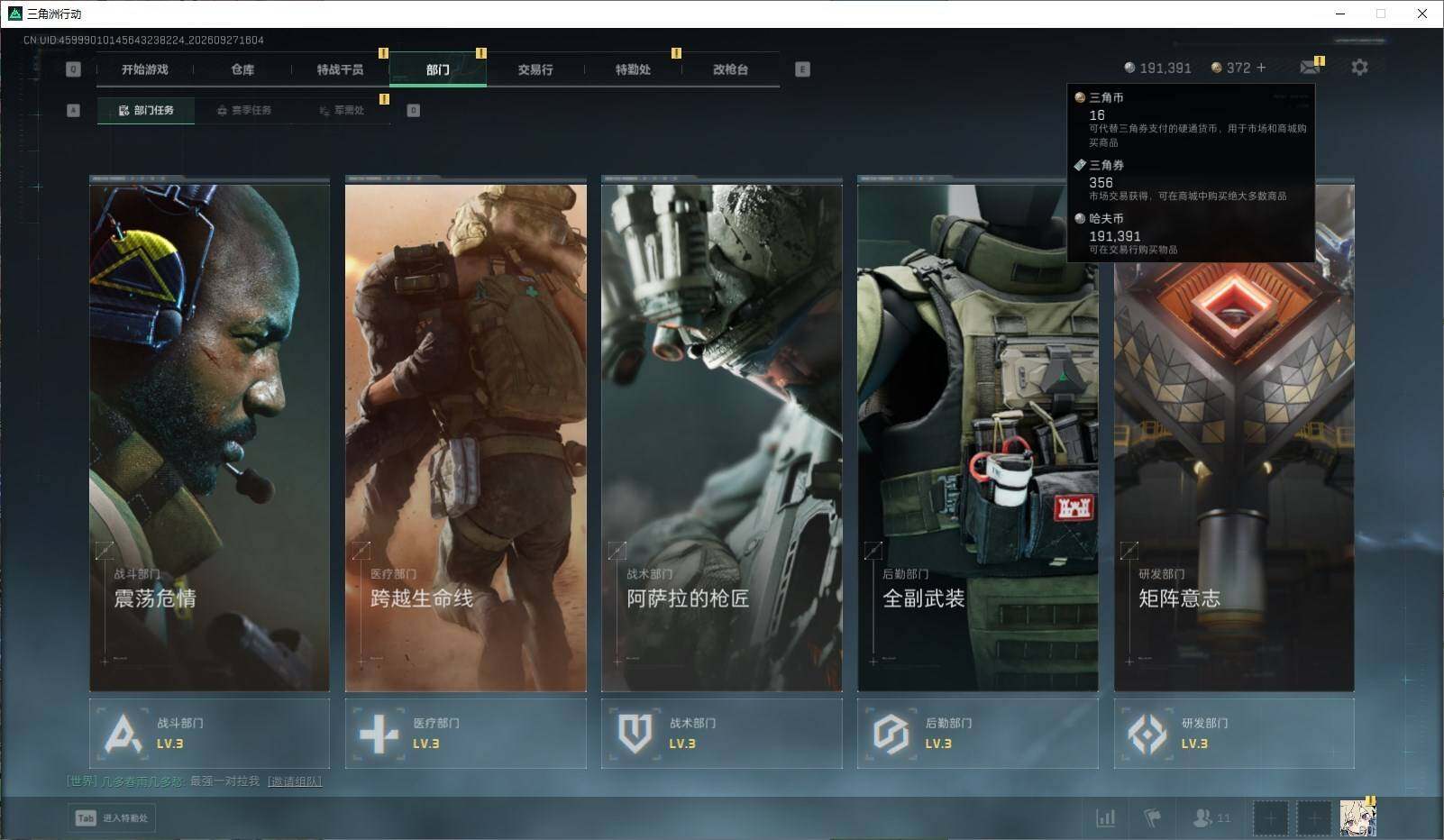Image resolution: width=1444 pixels, height=840 pixels.
Task: Click the 邀请组队 link in chat
Action: (x=295, y=781)
